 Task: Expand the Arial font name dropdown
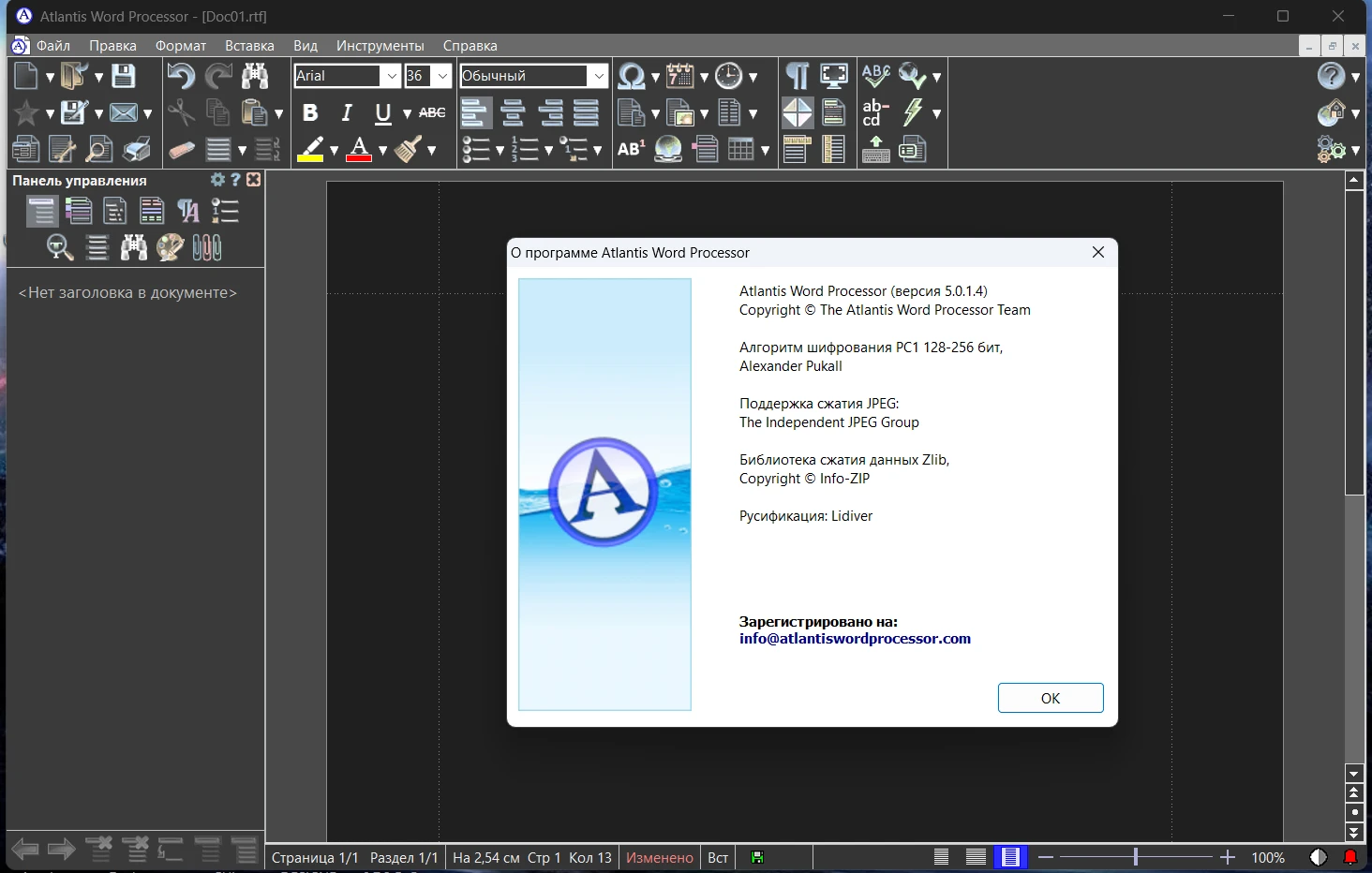[x=391, y=76]
